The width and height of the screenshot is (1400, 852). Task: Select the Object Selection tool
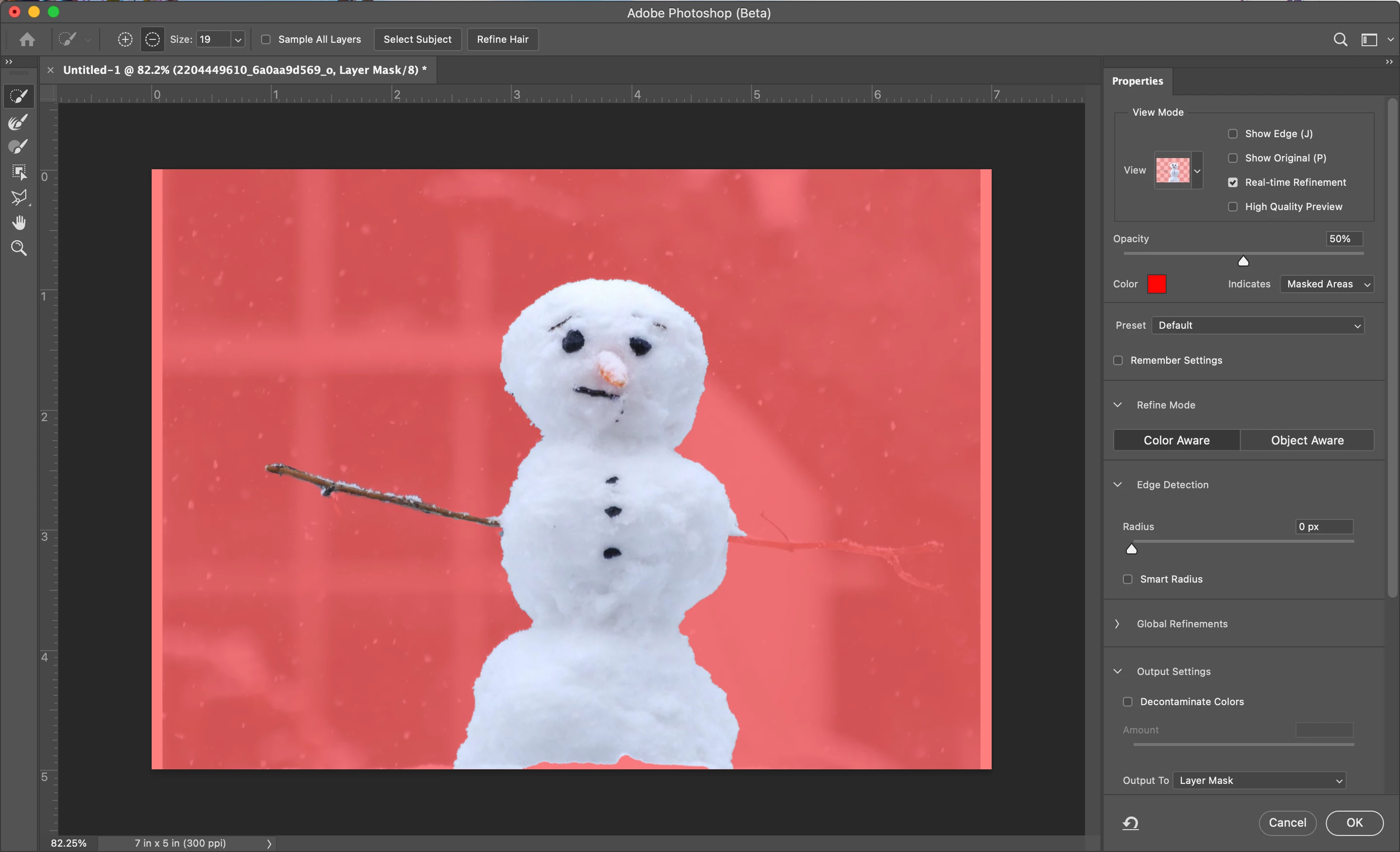[19, 172]
